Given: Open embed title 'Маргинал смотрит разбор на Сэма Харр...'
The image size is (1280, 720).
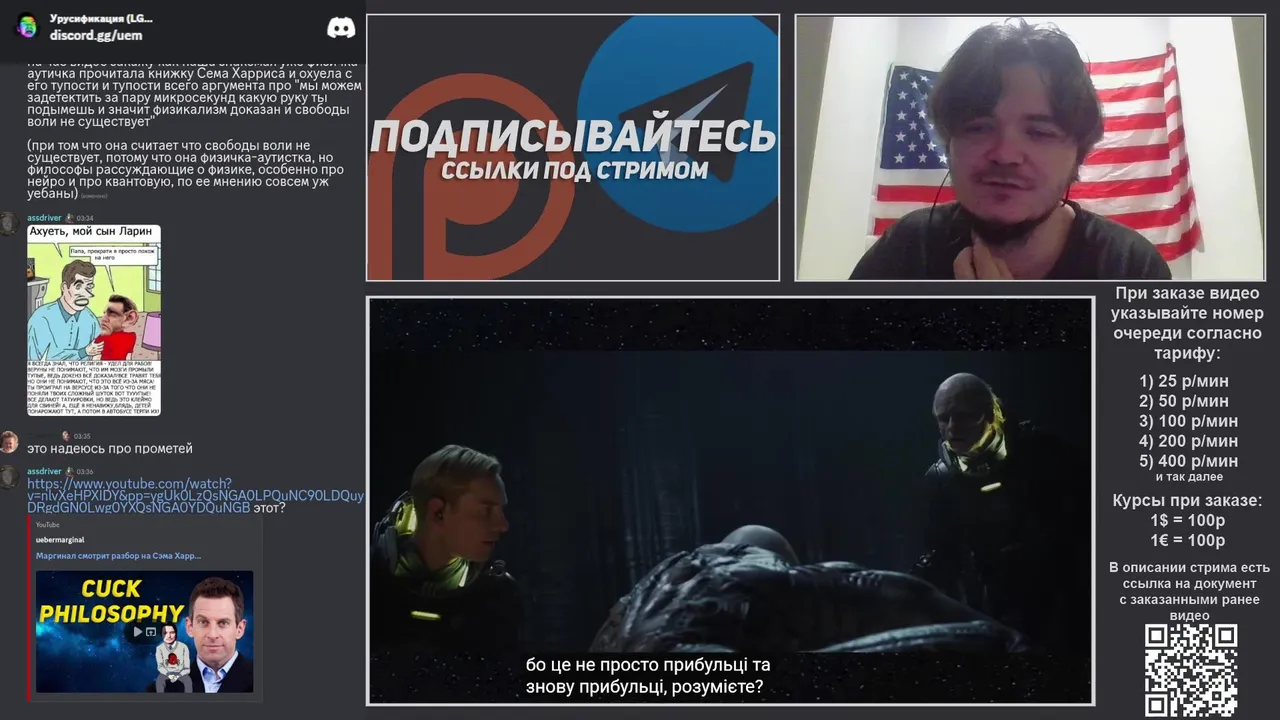Looking at the screenshot, I should pos(118,555).
